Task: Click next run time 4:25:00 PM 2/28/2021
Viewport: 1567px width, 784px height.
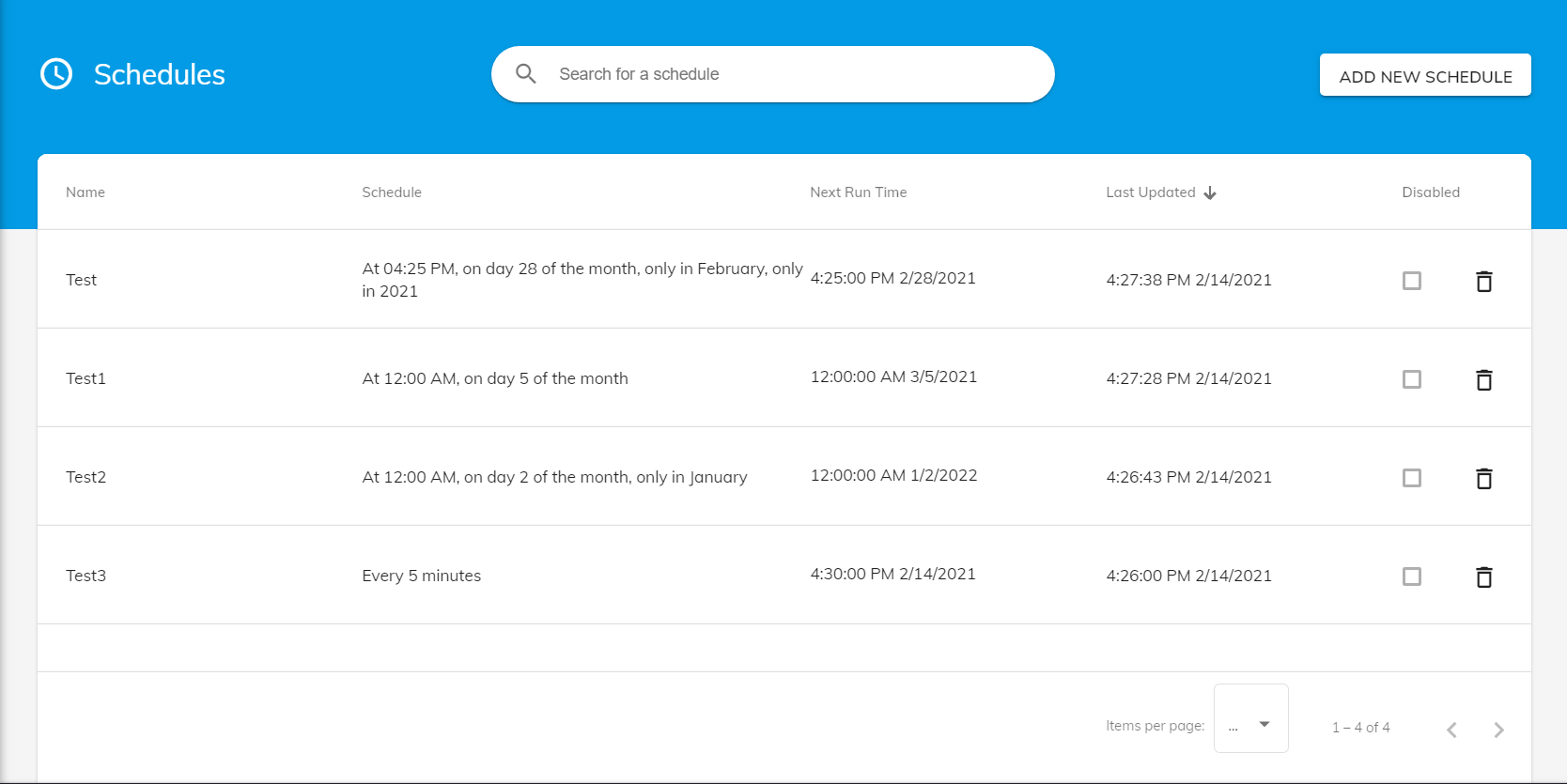Action: pos(893,278)
